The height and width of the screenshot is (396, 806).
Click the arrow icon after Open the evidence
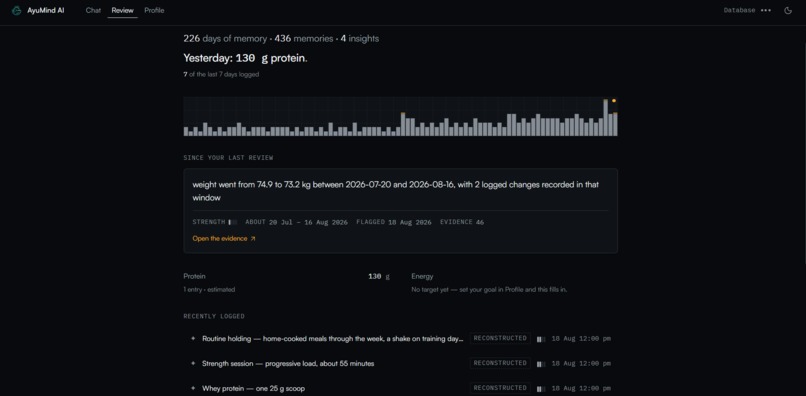252,239
